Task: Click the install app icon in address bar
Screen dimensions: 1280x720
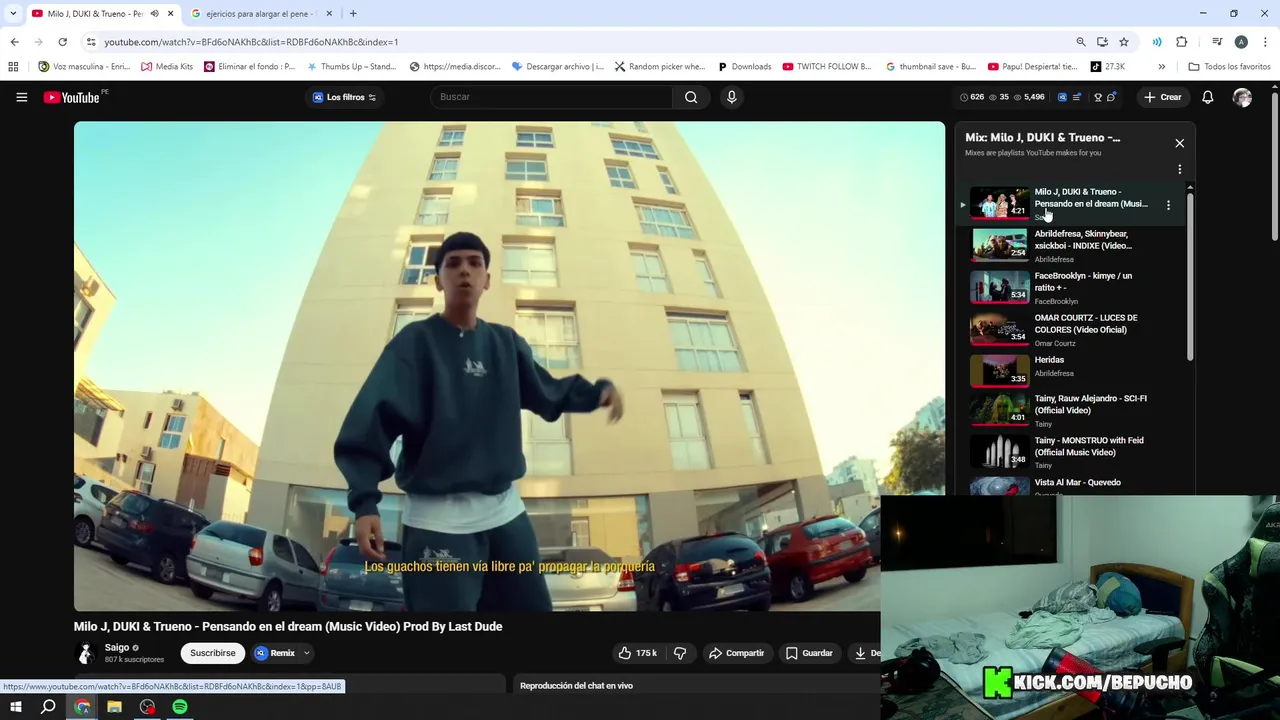Action: pyautogui.click(x=1102, y=42)
